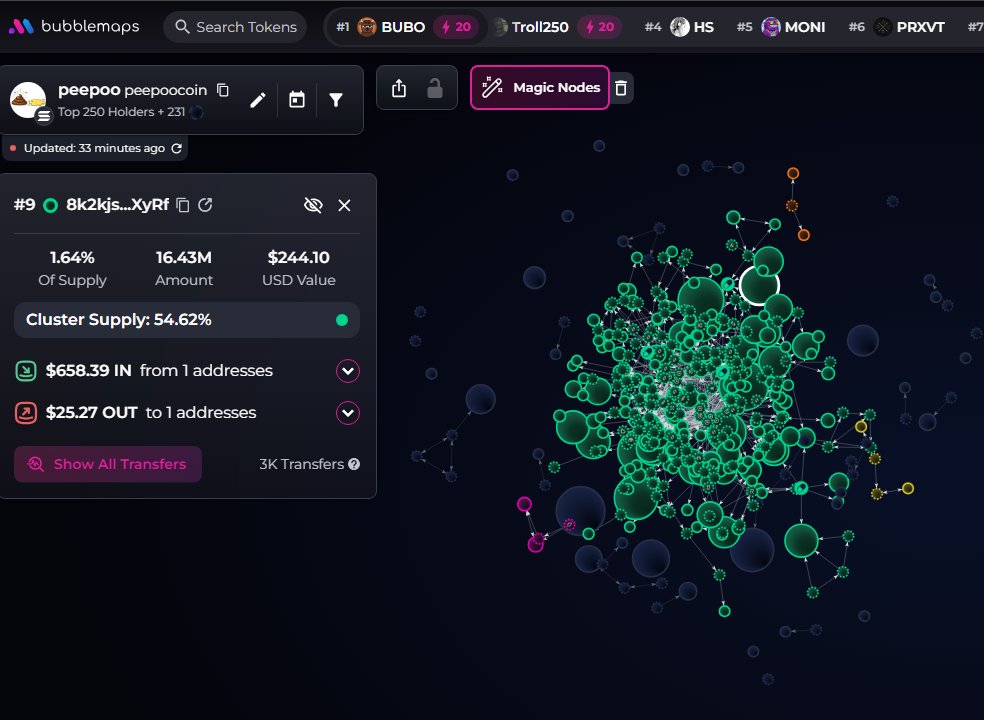Click the topmost orange ring bubble node
984x720 pixels.
click(x=793, y=173)
